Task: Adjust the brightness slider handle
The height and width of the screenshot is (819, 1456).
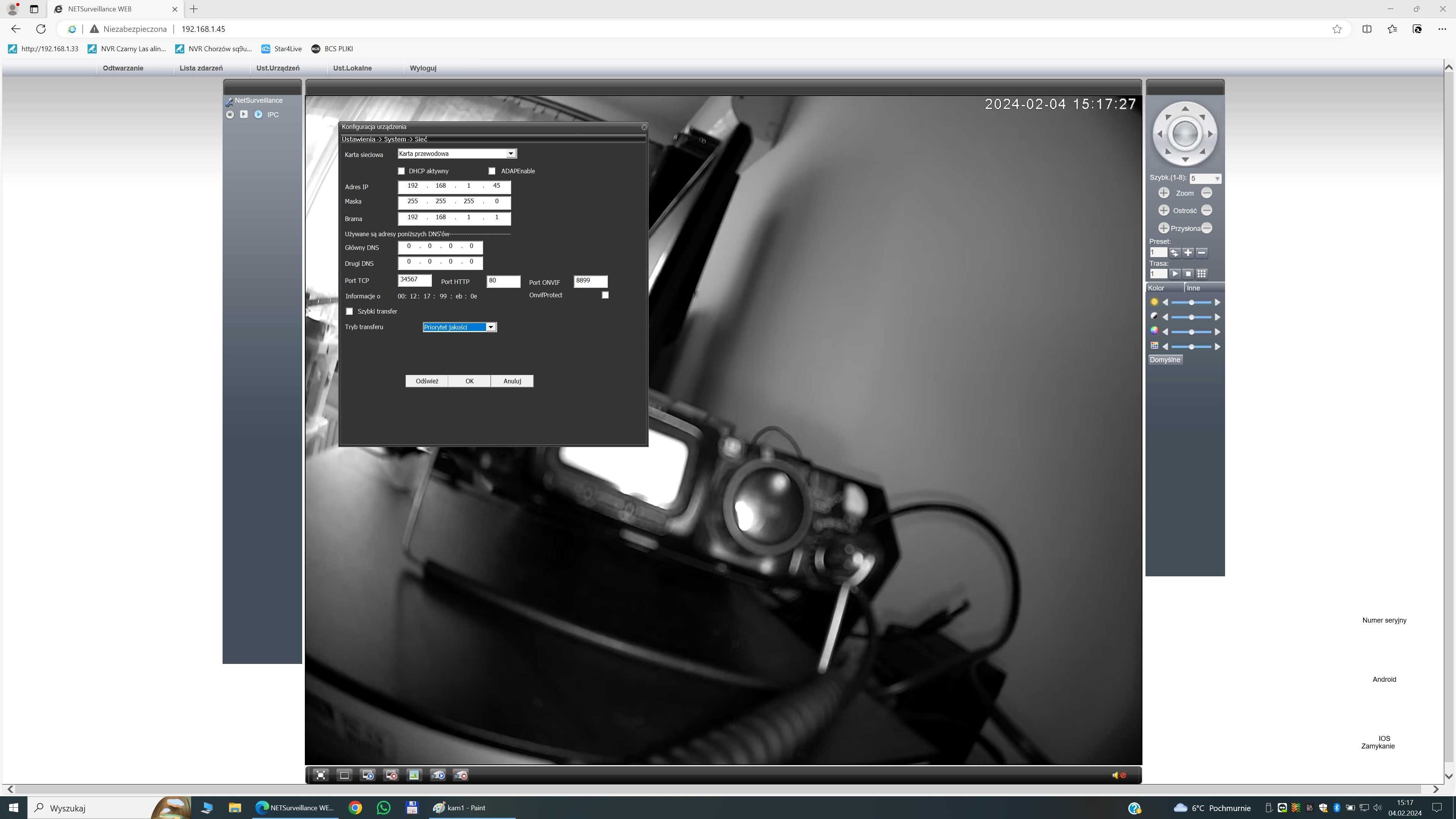Action: [1191, 303]
